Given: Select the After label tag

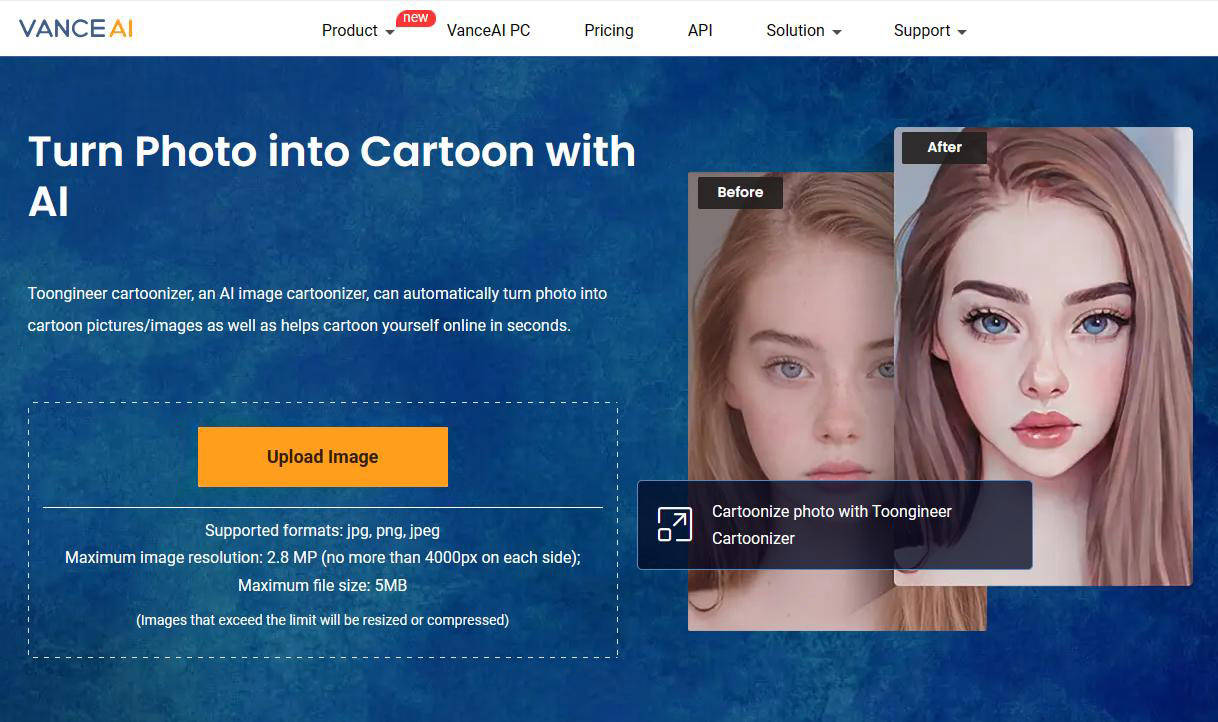Looking at the screenshot, I should click(944, 147).
